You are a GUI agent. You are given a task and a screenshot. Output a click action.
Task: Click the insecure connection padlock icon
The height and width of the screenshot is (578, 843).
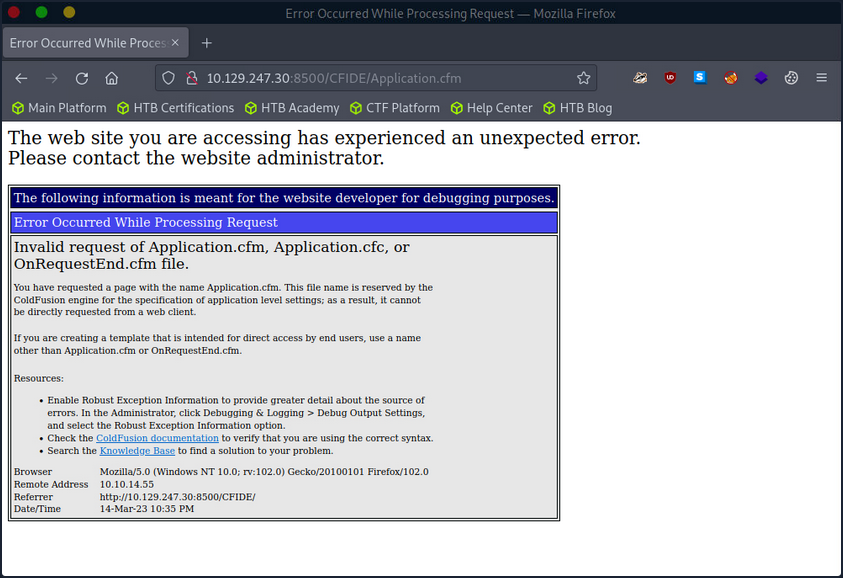point(190,78)
